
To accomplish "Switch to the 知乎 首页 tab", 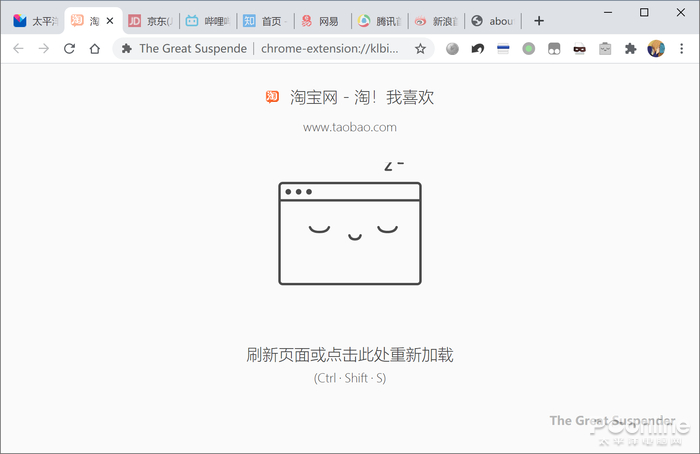I will (x=265, y=21).
